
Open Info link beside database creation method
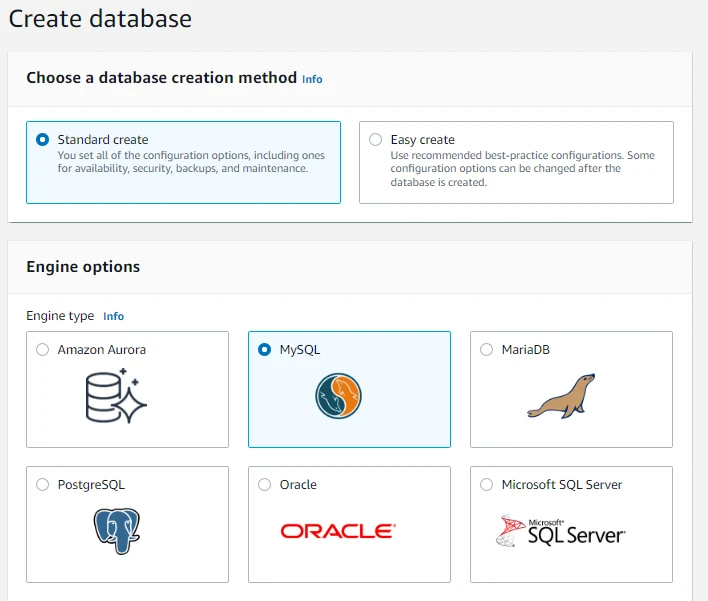click(x=312, y=79)
